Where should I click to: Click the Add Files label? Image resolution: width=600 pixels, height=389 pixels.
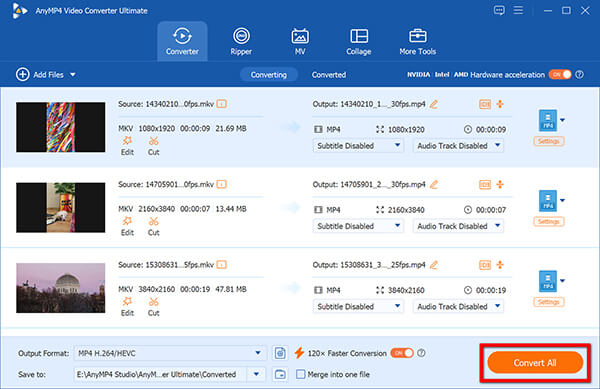[x=48, y=75]
